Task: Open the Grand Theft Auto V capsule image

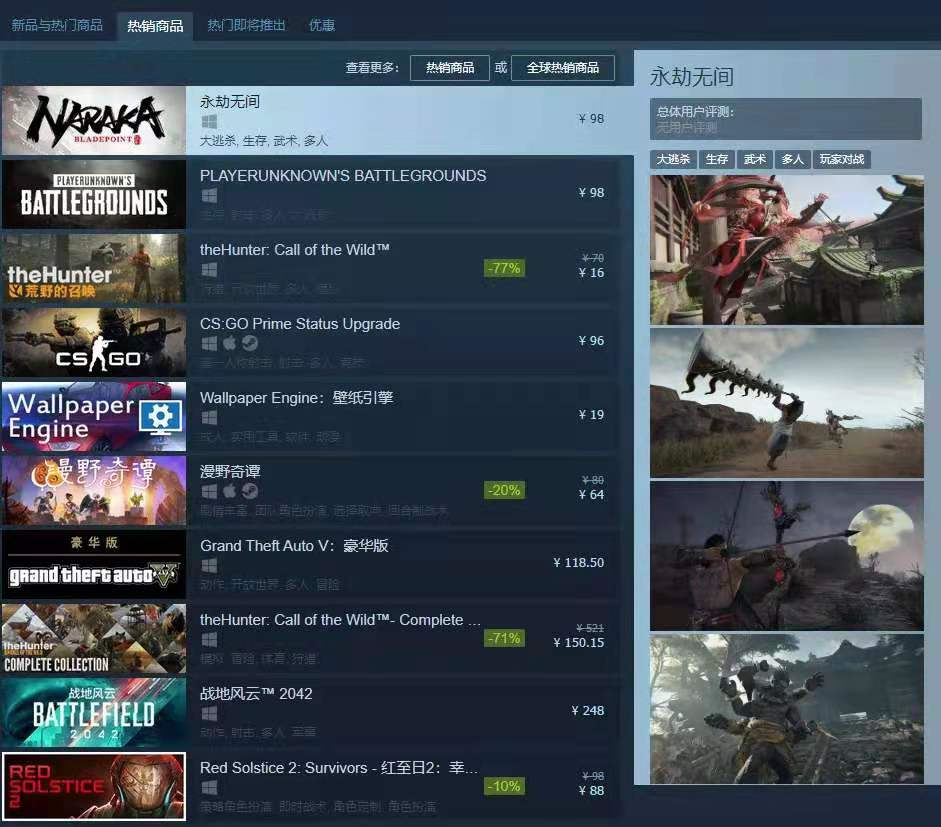Action: tap(94, 565)
